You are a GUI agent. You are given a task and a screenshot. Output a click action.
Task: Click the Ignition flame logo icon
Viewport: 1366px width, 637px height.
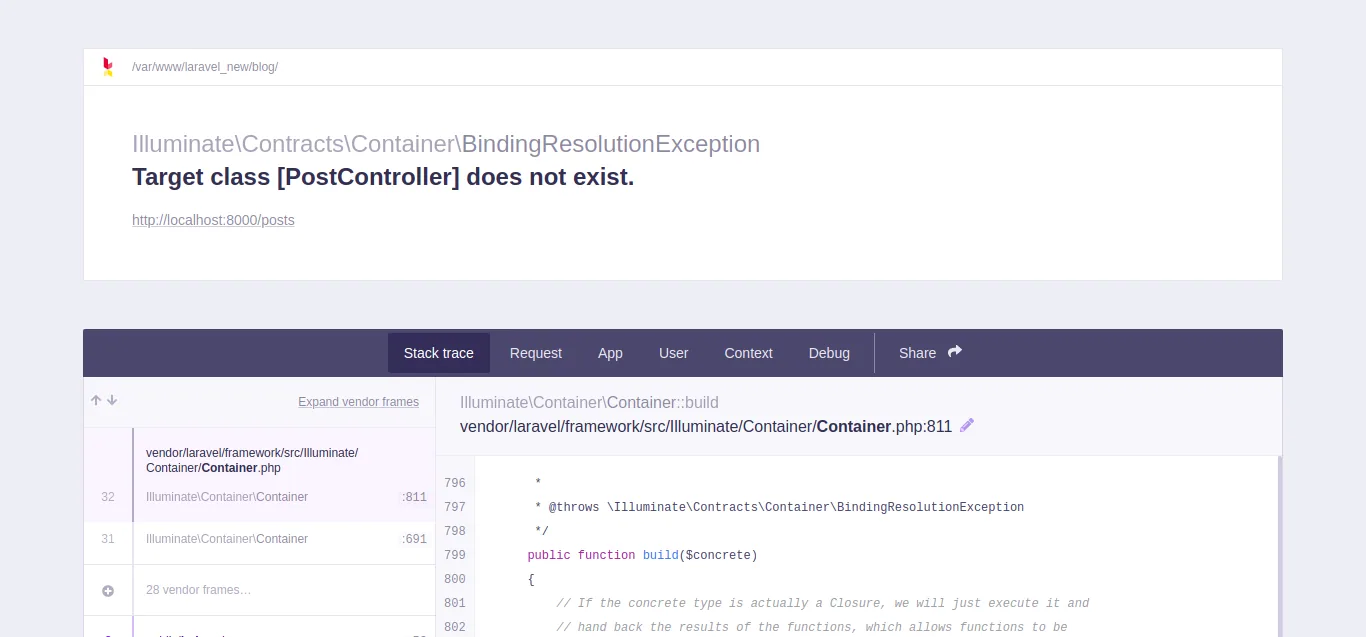tap(108, 67)
